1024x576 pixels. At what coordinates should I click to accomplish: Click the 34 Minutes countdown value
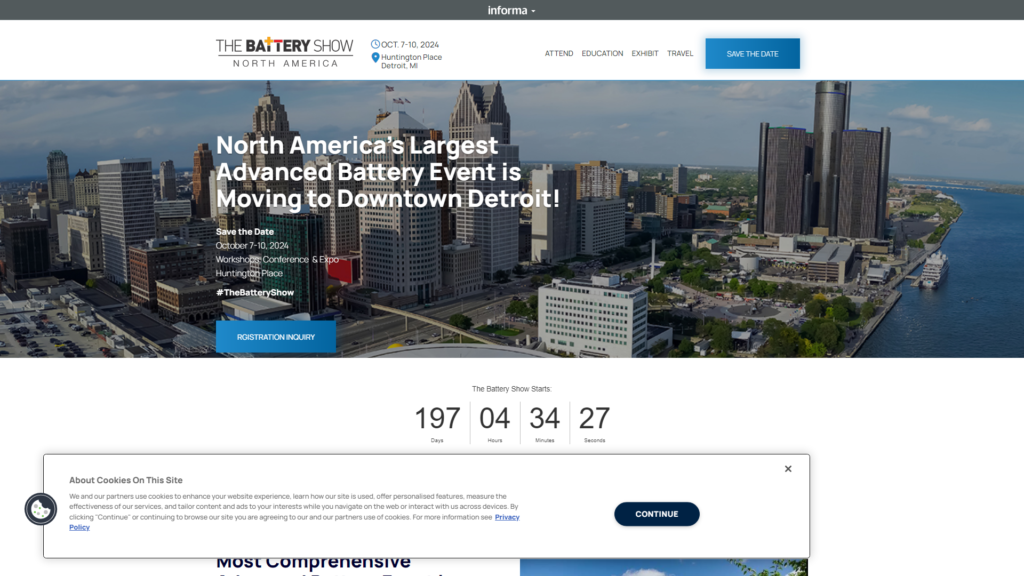click(x=544, y=418)
